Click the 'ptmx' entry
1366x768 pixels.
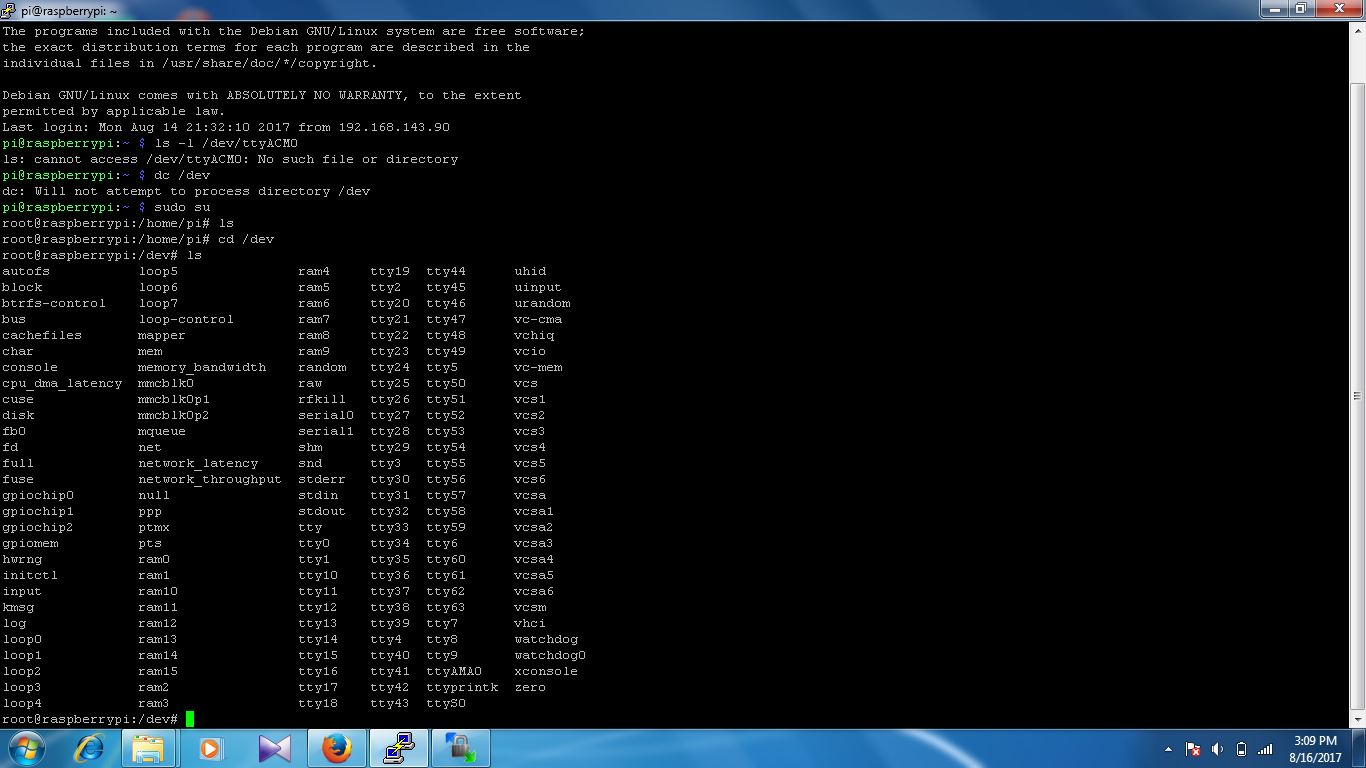[x=154, y=527]
